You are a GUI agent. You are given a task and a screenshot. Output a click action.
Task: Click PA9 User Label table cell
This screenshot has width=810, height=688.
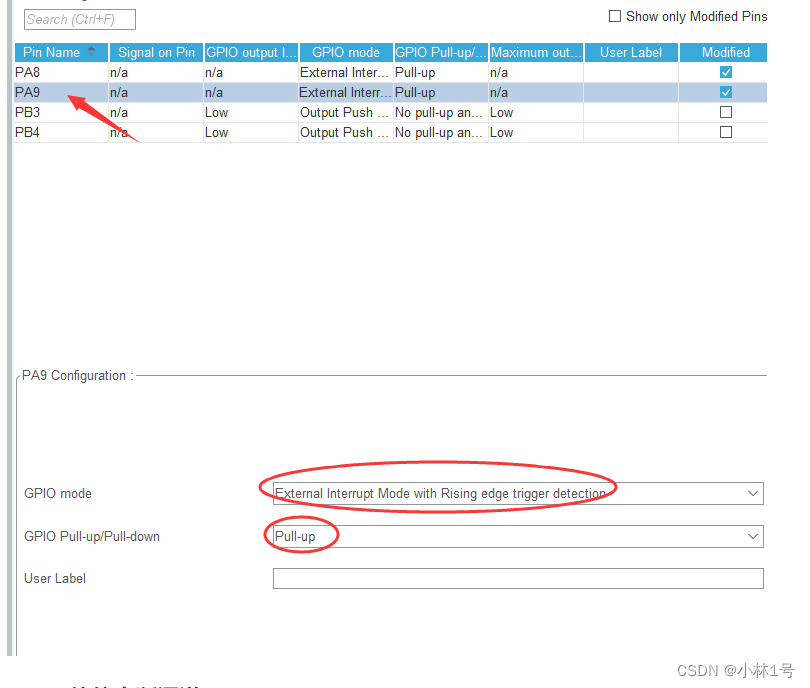tap(631, 92)
